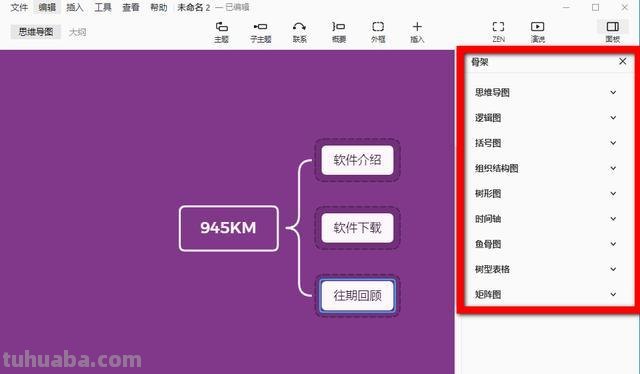Close the 骨架 panel with the X

[622, 61]
